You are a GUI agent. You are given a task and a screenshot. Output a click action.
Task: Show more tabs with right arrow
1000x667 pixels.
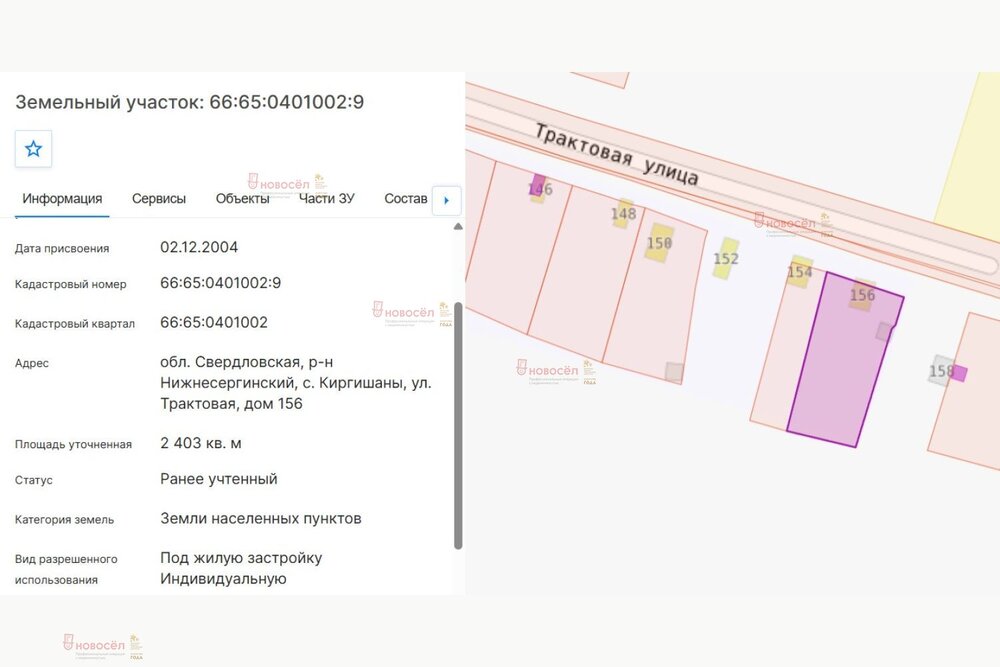[446, 200]
